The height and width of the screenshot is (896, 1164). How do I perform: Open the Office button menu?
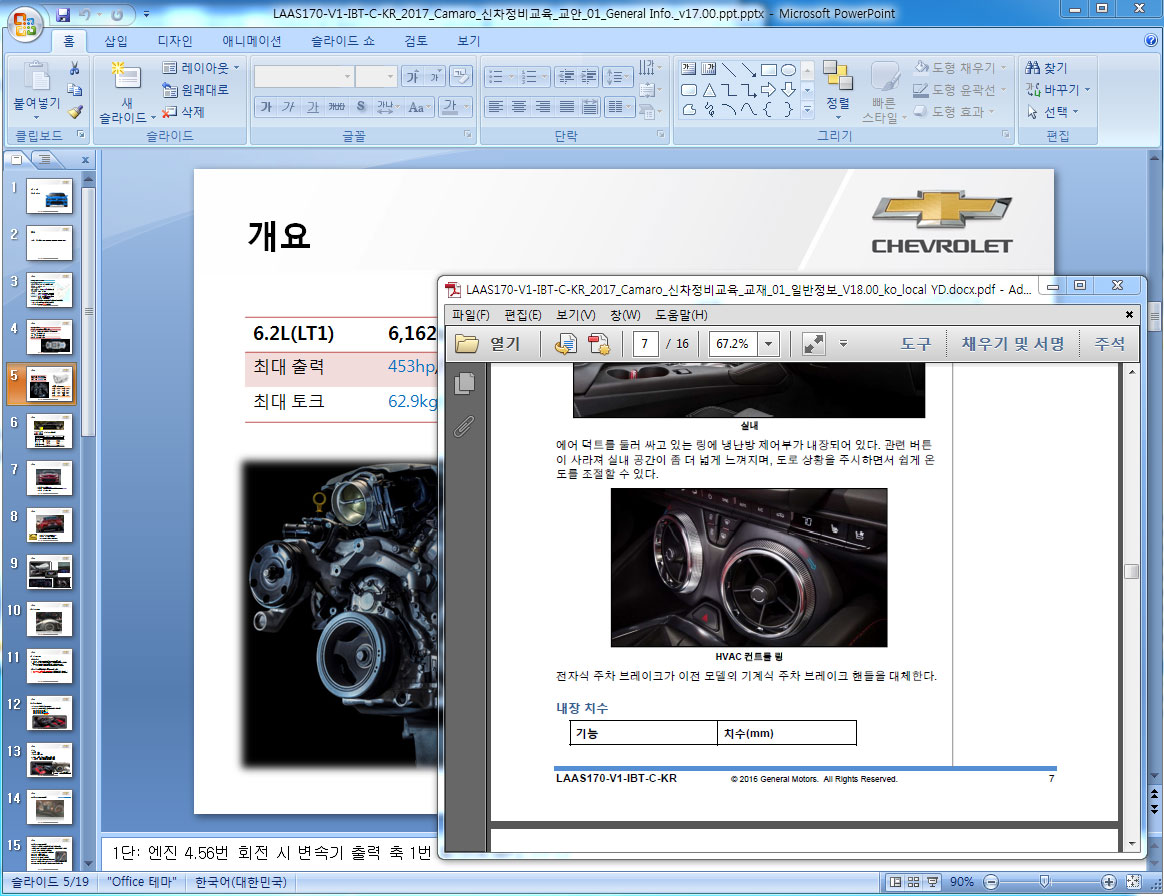24,23
